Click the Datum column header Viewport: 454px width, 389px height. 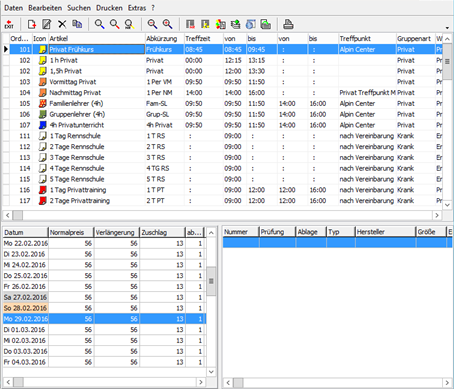[x=26, y=232]
